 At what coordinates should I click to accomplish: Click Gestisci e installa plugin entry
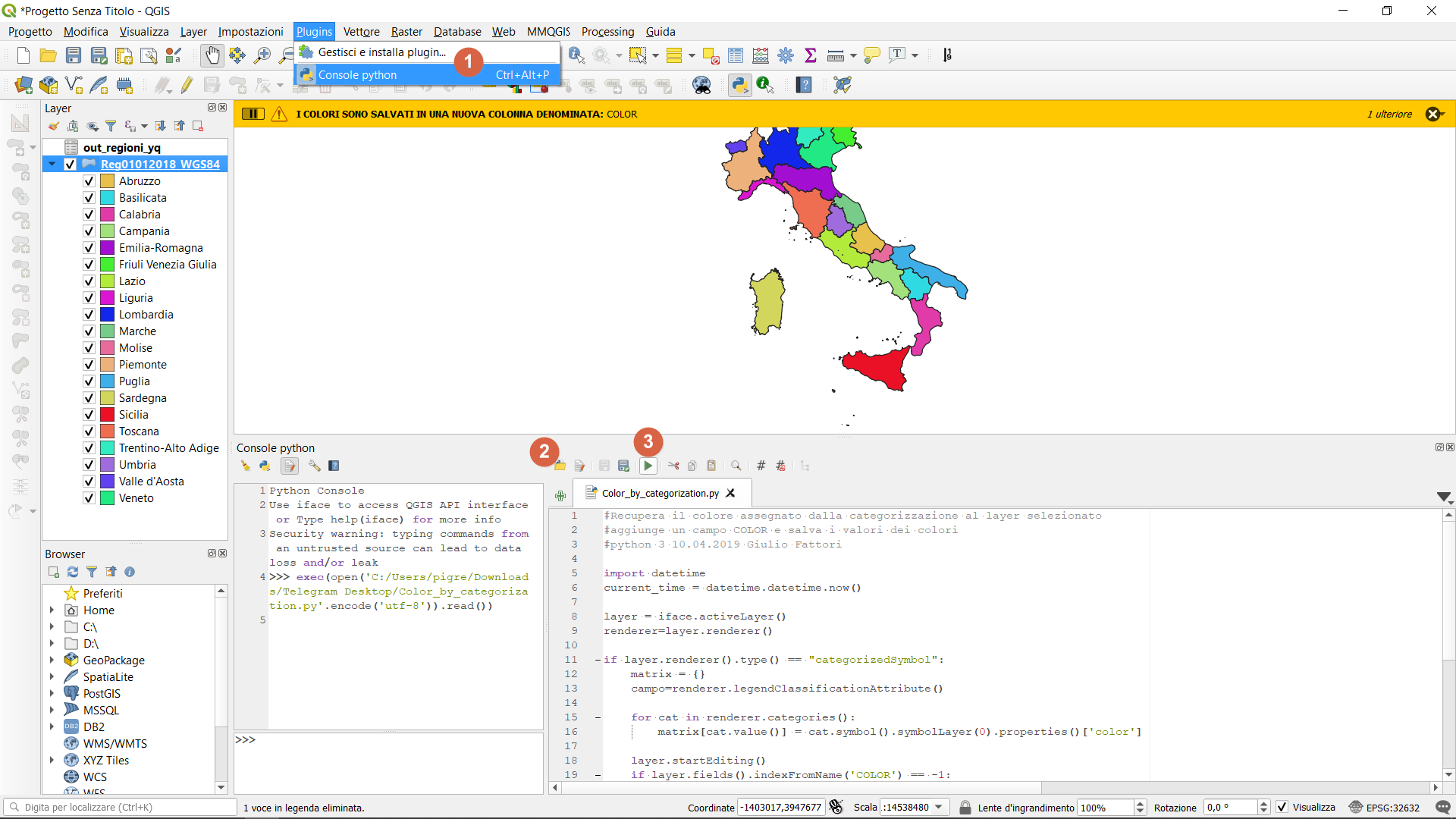[381, 52]
